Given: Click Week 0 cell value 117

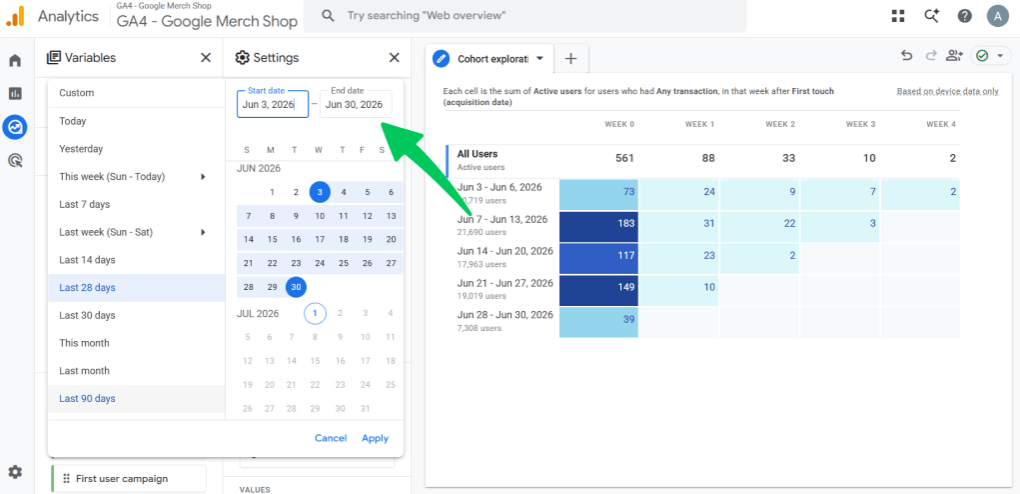Looking at the screenshot, I should pyautogui.click(x=598, y=258).
